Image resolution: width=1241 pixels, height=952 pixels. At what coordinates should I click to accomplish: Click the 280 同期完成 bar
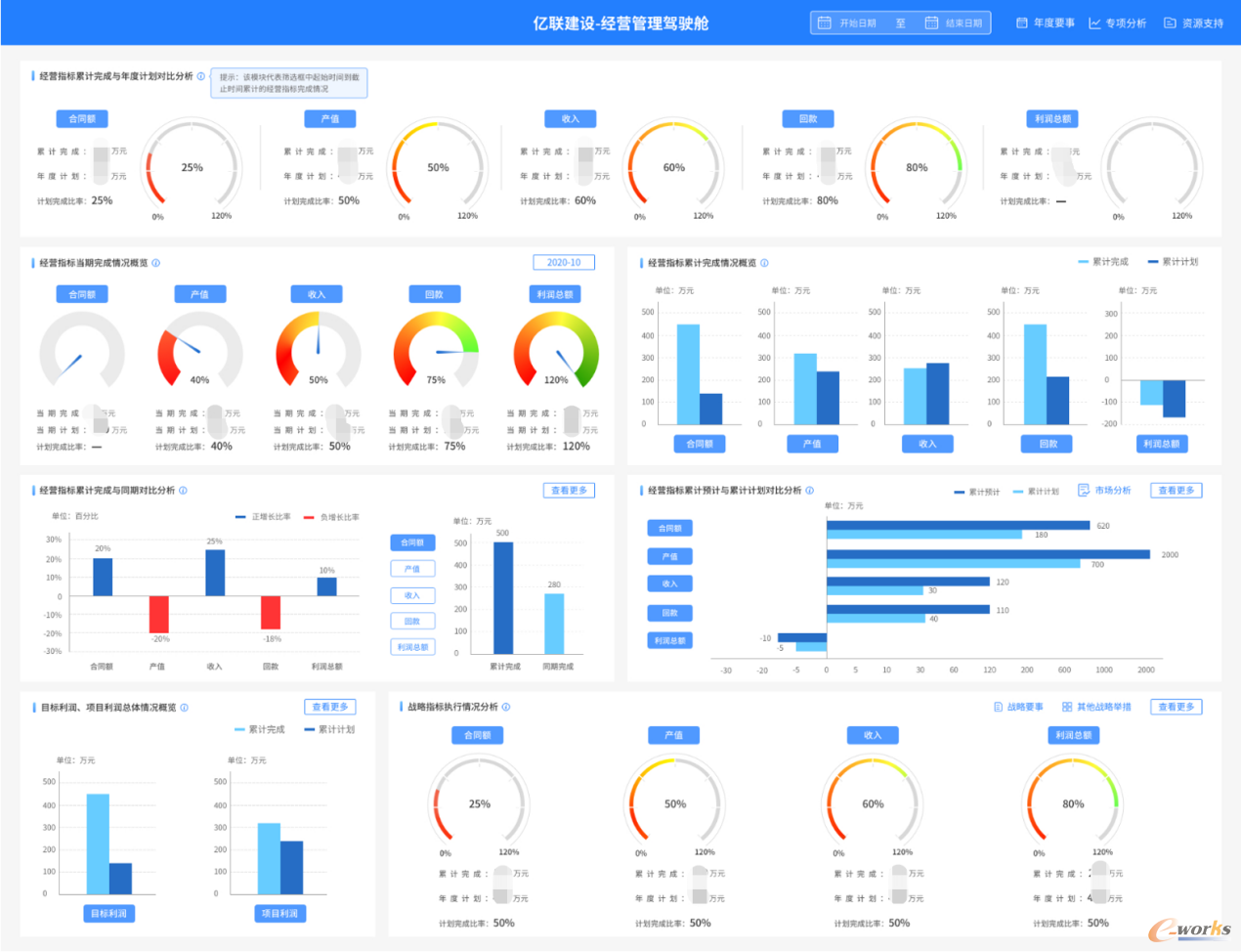[554, 624]
